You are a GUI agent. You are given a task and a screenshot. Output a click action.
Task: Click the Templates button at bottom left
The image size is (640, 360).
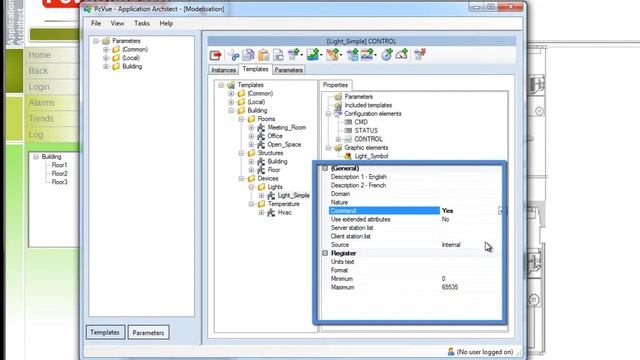click(105, 332)
